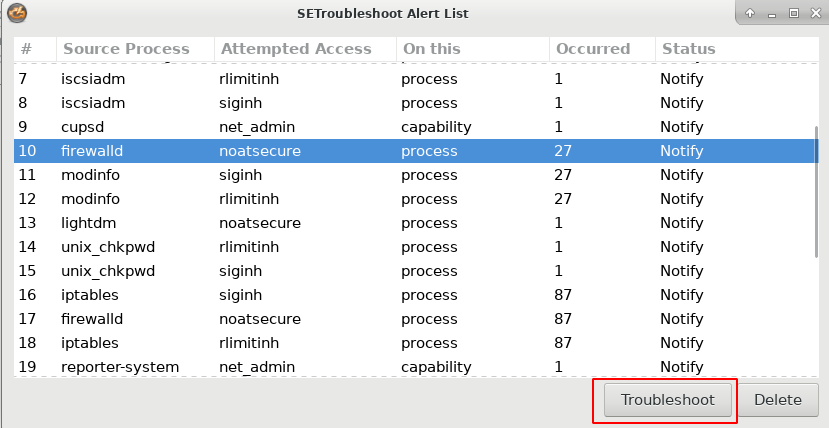The height and width of the screenshot is (428, 829).
Task: Click the Status column header
Action: 688,49
